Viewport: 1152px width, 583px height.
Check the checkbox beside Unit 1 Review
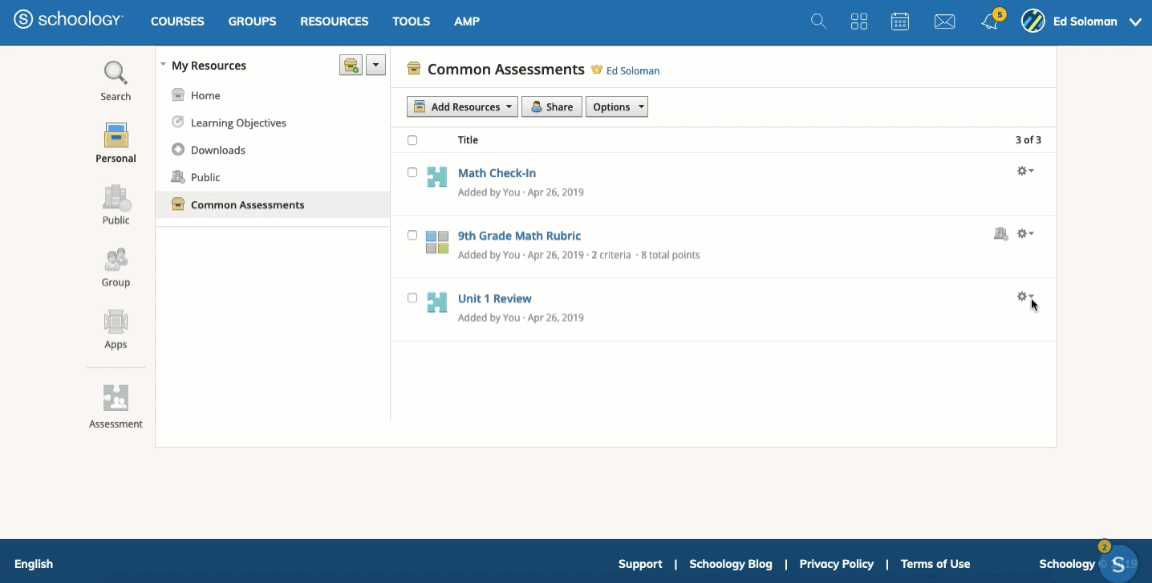[414, 296]
